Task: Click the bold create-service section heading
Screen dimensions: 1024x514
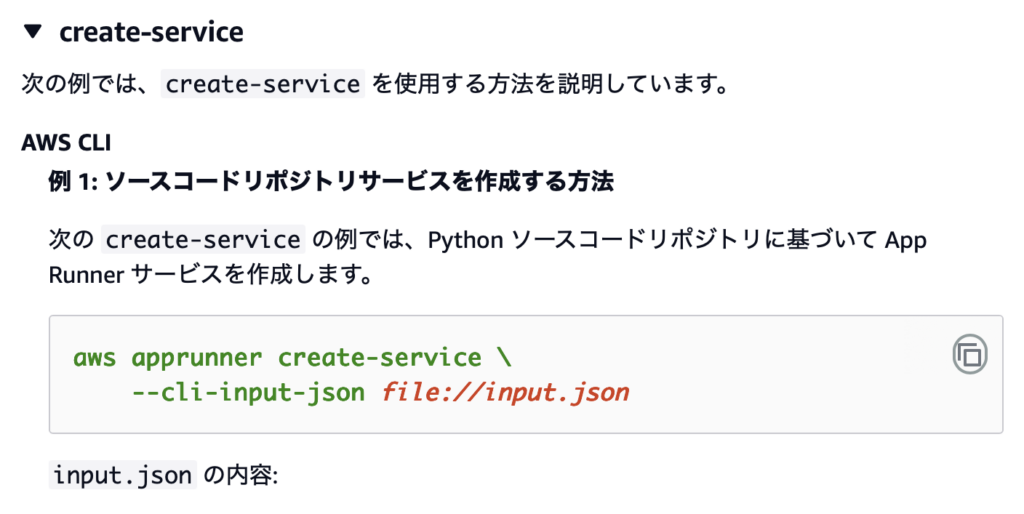Action: coord(151,32)
